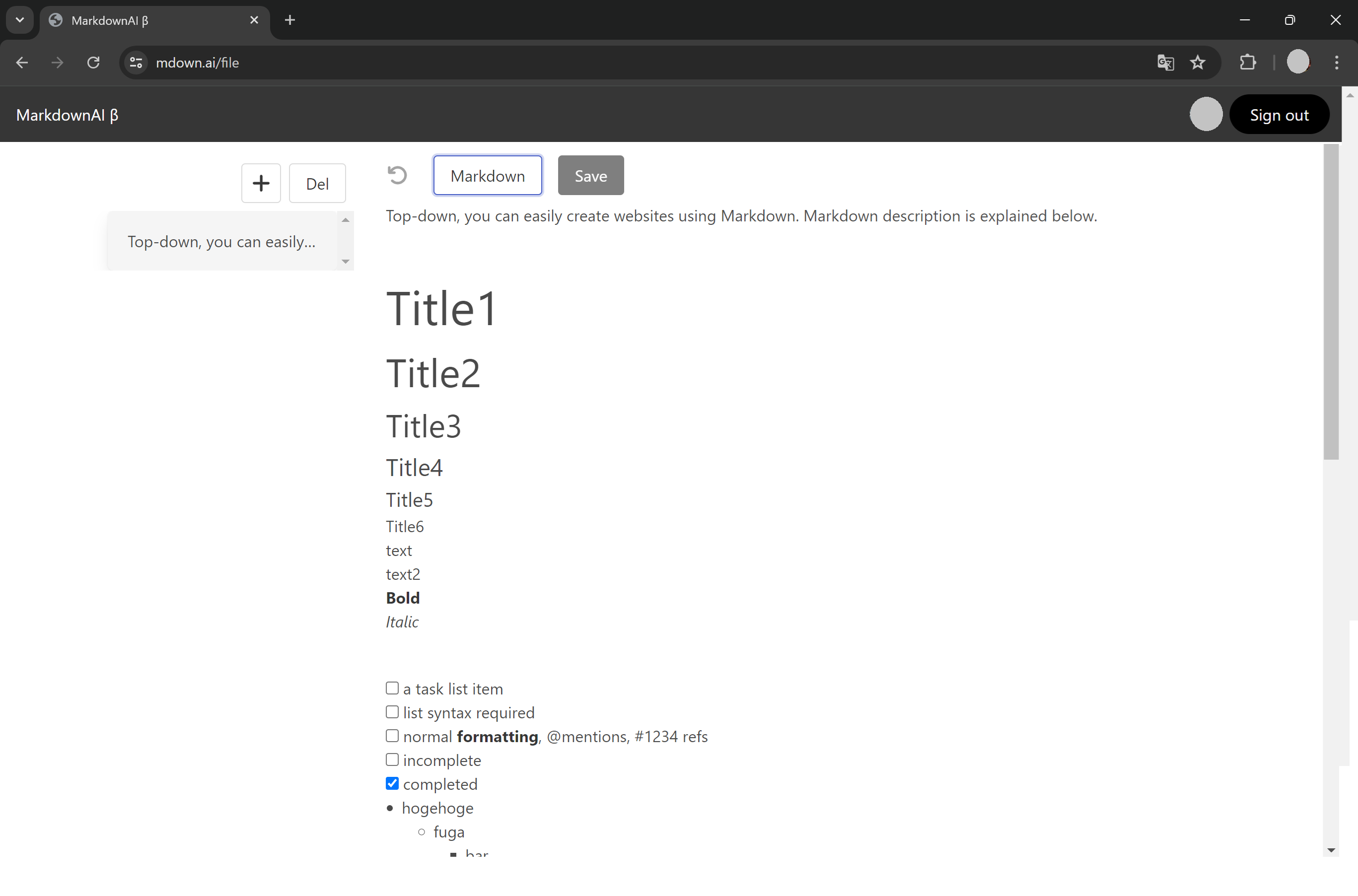
Task: Open the Chrome three-dot menu
Action: point(1336,62)
